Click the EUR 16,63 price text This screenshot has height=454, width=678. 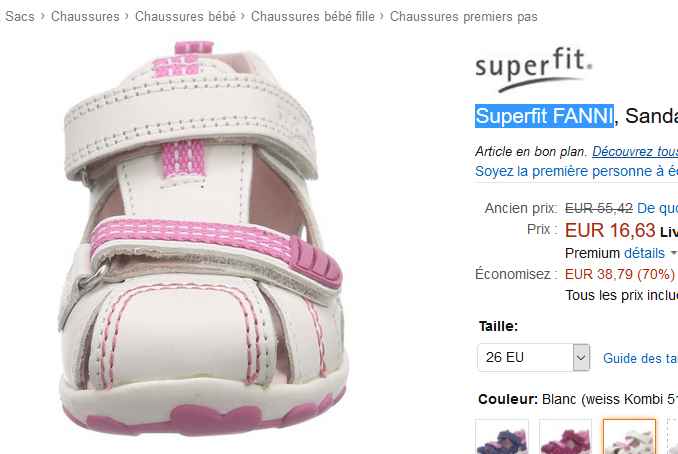coord(610,230)
